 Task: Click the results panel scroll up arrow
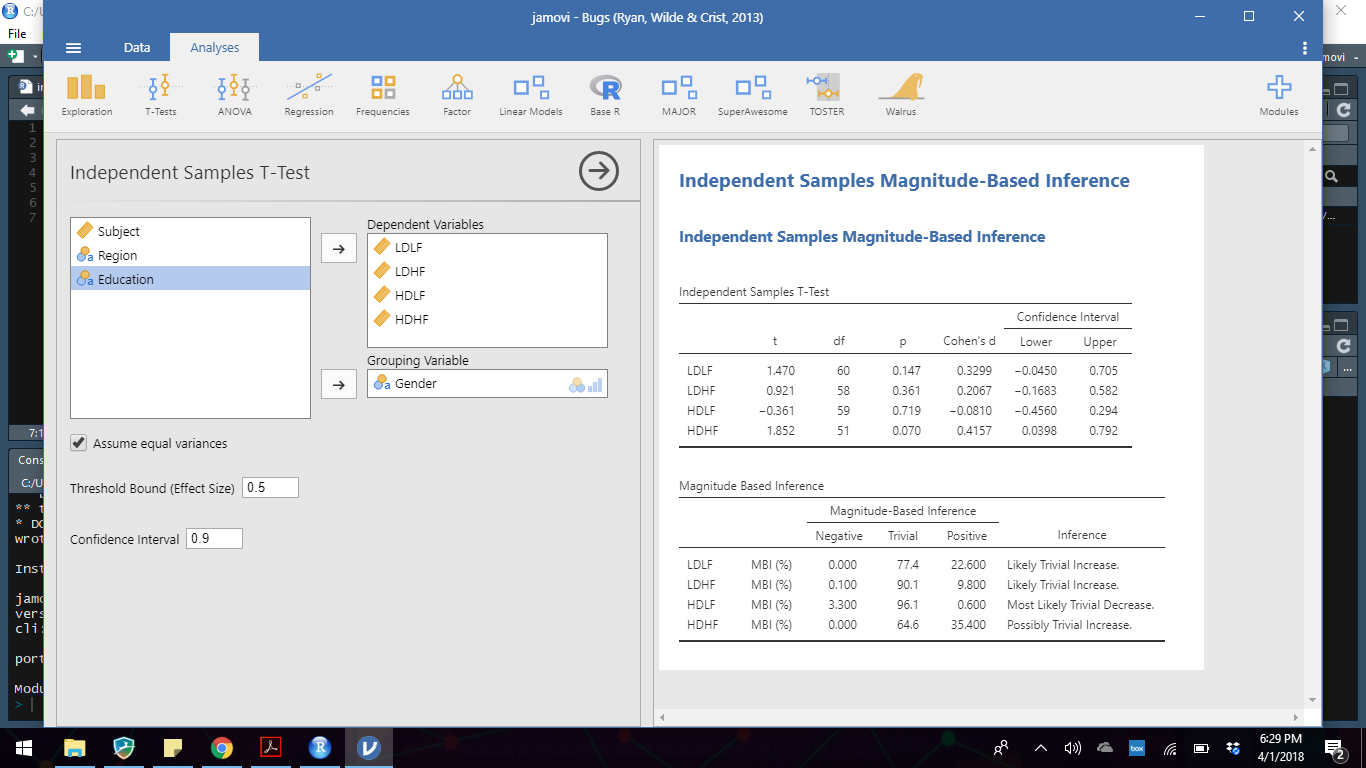pos(1311,150)
